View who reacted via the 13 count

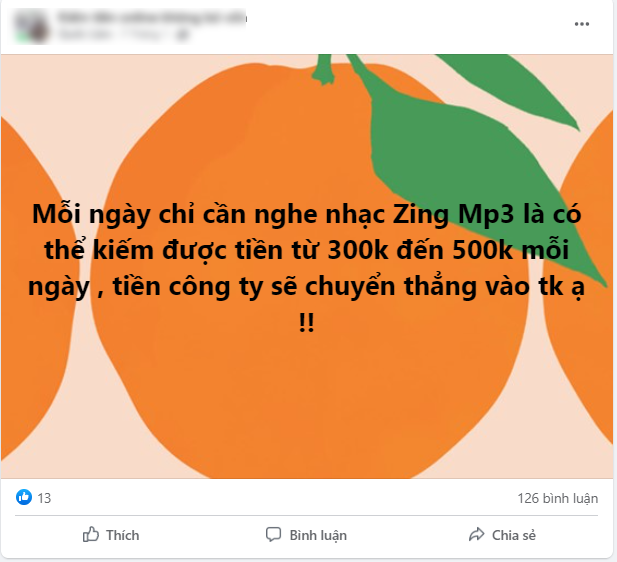44,498
